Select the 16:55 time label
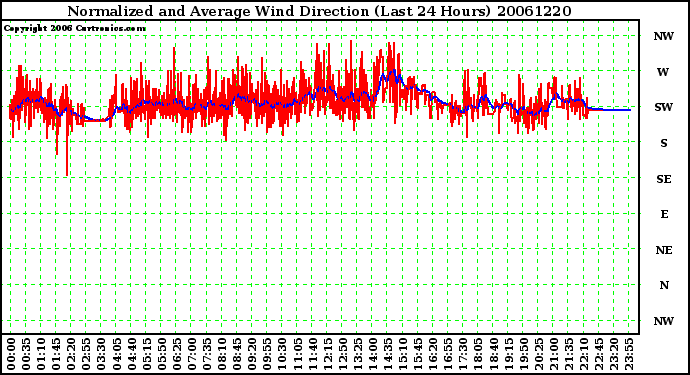 [448, 354]
